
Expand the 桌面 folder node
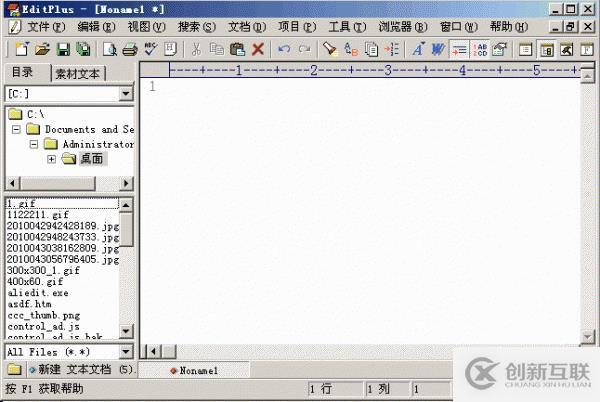(x=51, y=159)
